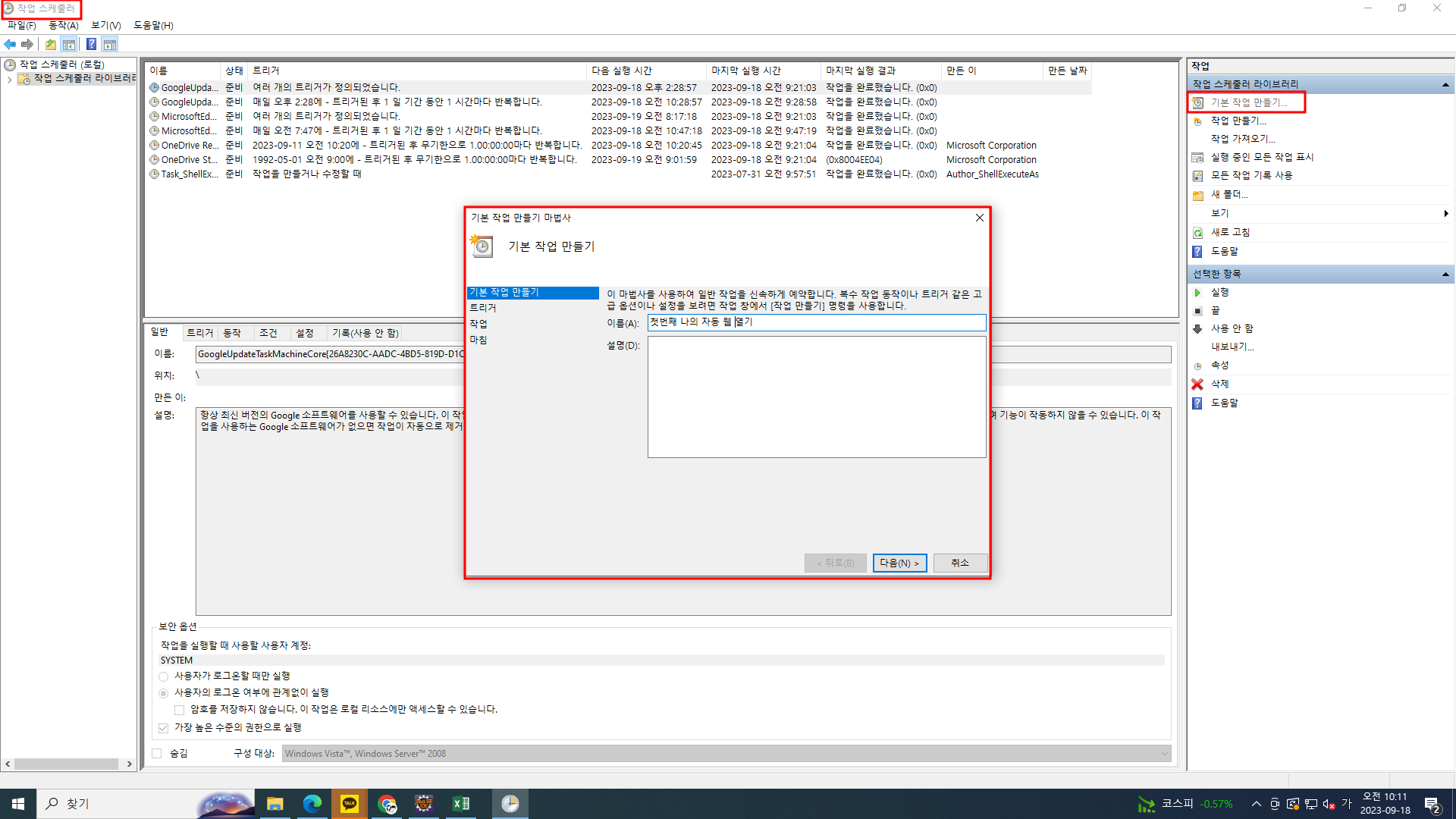Select 사용자가 로그온할 때만 실행 radio button
This screenshot has width=1456, height=819.
pyautogui.click(x=163, y=676)
